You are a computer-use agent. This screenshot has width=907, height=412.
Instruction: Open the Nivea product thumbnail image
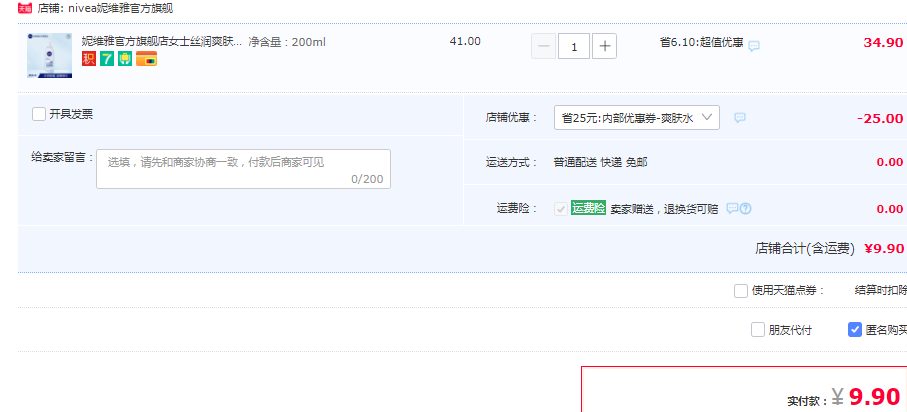coord(50,56)
